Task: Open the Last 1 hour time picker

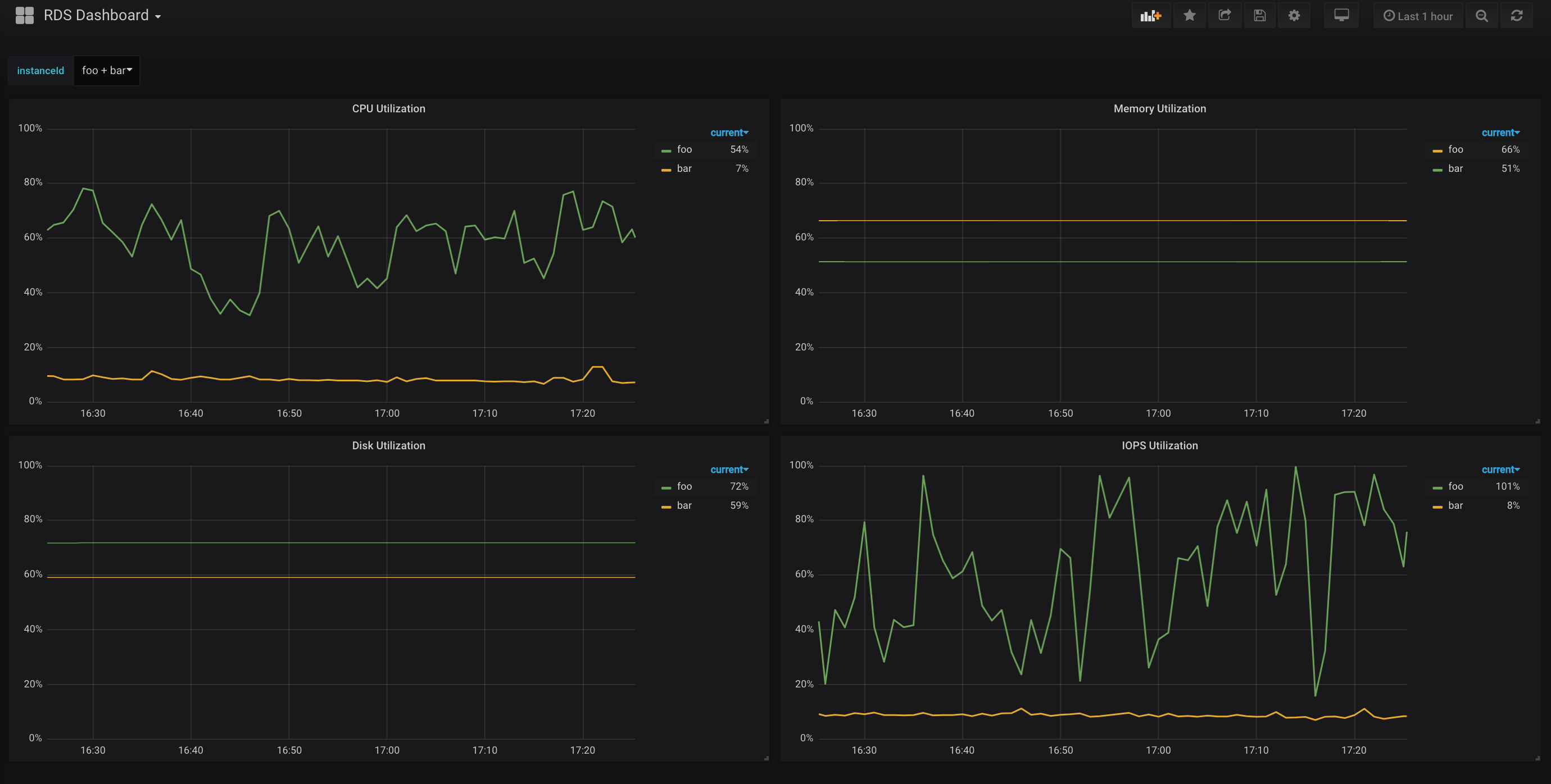Action: 1418,16
